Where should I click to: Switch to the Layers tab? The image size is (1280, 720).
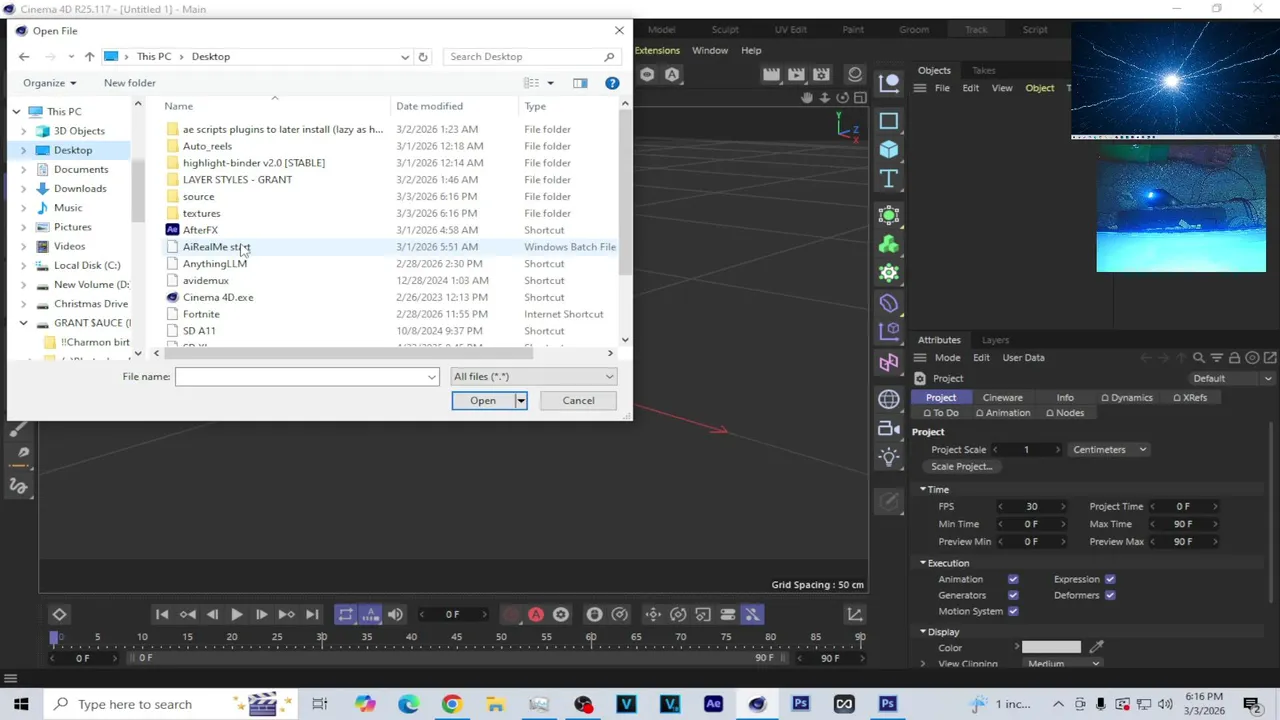(995, 340)
